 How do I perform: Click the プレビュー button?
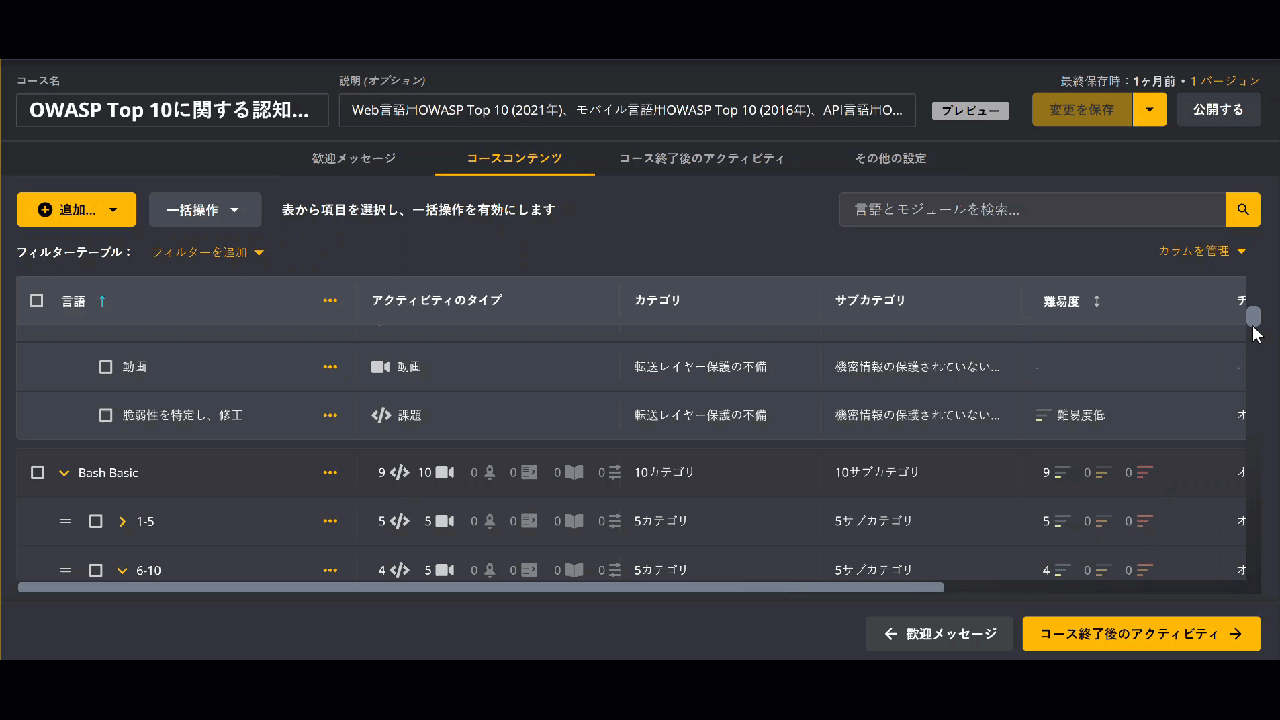(x=970, y=111)
